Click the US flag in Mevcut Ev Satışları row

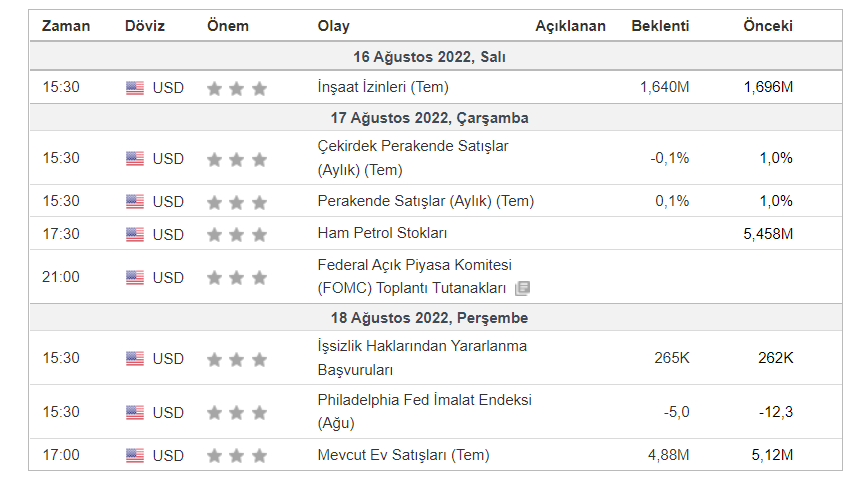tap(135, 456)
